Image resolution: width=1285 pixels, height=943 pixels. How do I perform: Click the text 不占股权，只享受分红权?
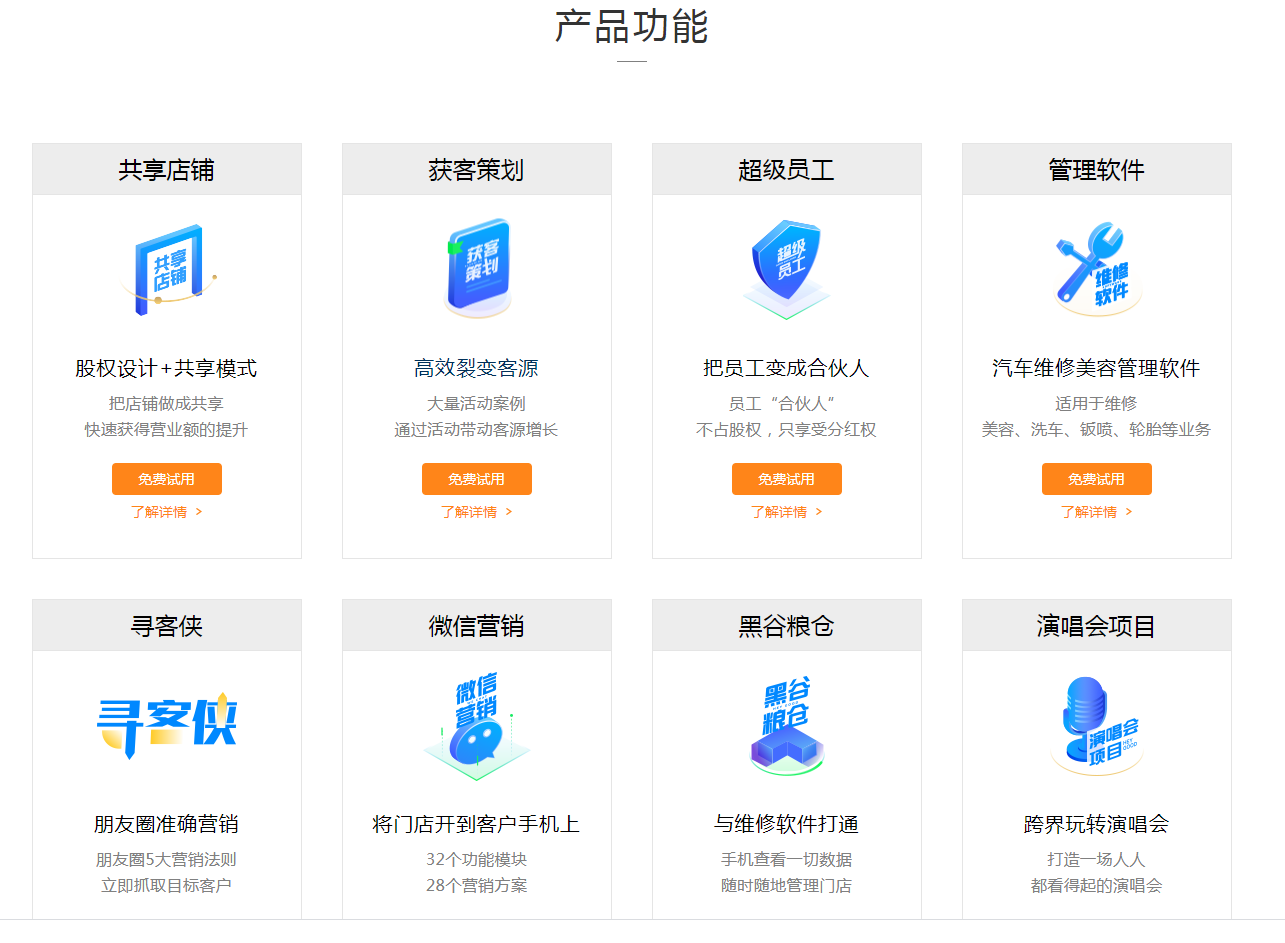(x=787, y=430)
